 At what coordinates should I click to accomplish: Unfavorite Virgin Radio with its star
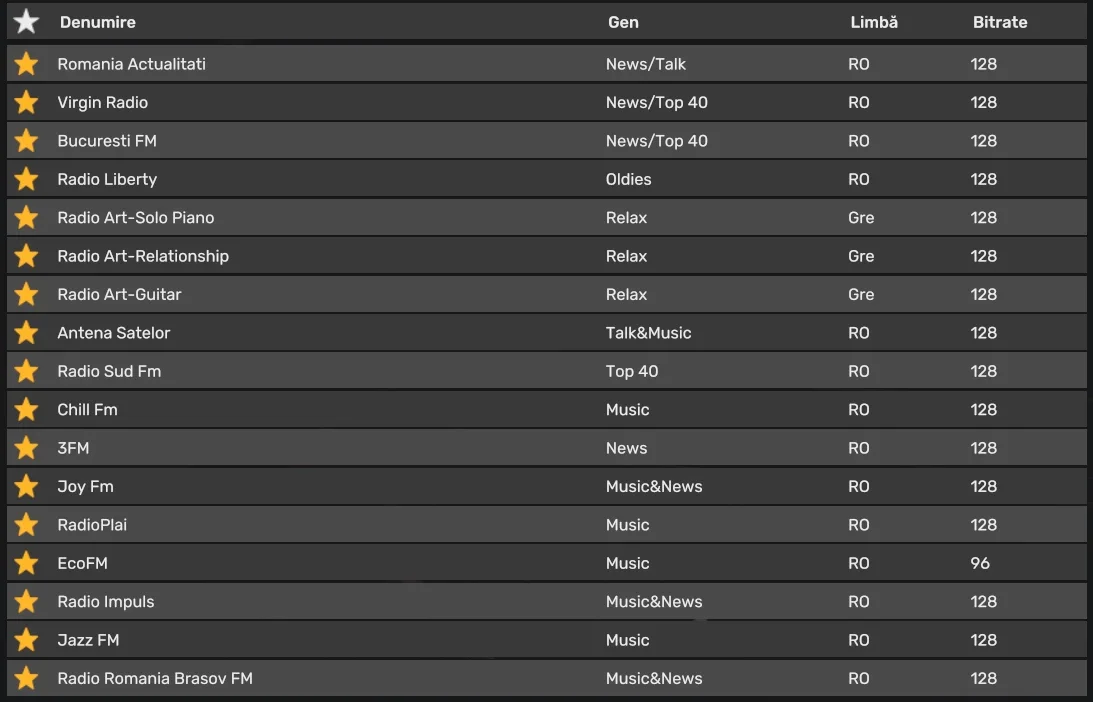pos(26,102)
